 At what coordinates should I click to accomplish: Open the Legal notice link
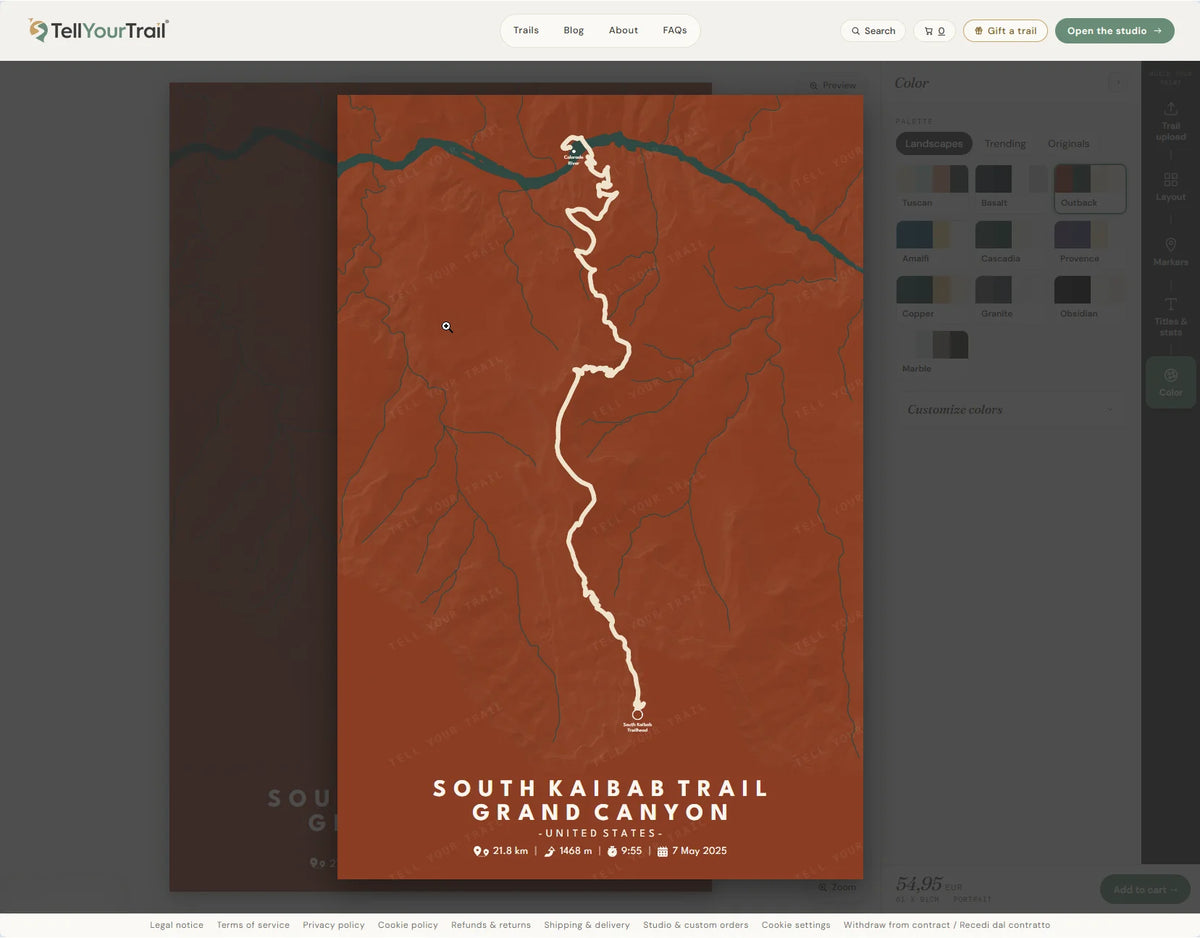[x=177, y=925]
